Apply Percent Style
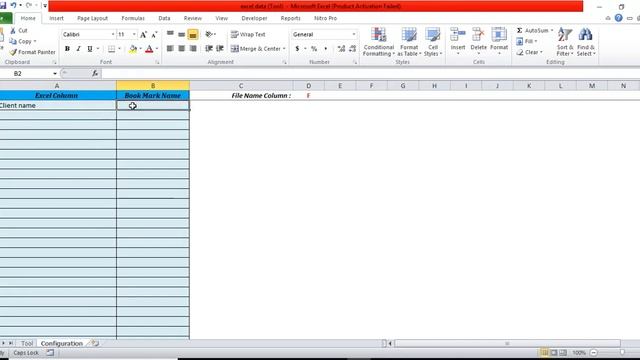This screenshot has height=360, width=640. [314, 49]
